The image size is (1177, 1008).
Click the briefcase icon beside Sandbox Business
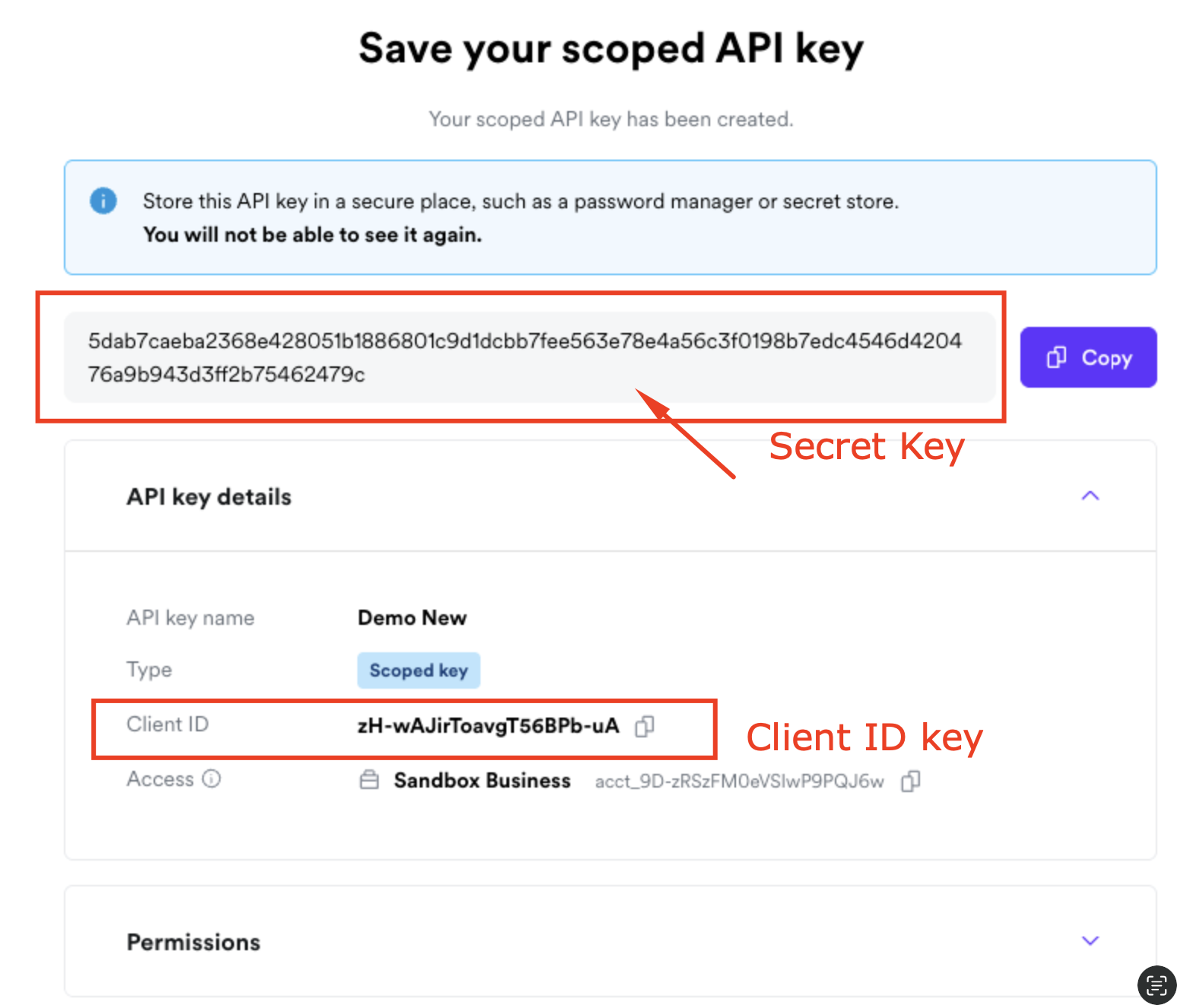[x=370, y=781]
